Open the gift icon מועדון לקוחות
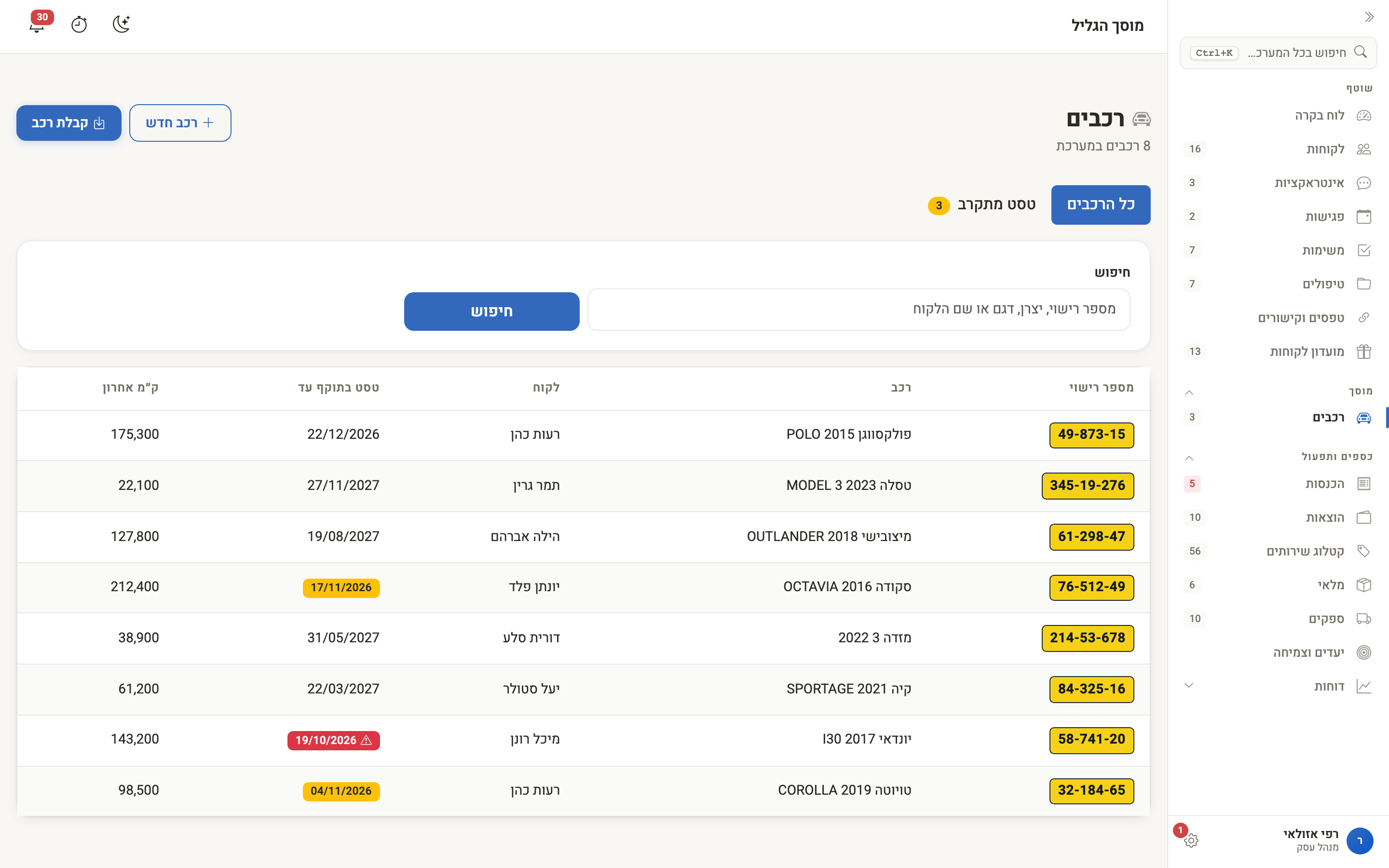Image resolution: width=1389 pixels, height=868 pixels. coord(1364,352)
